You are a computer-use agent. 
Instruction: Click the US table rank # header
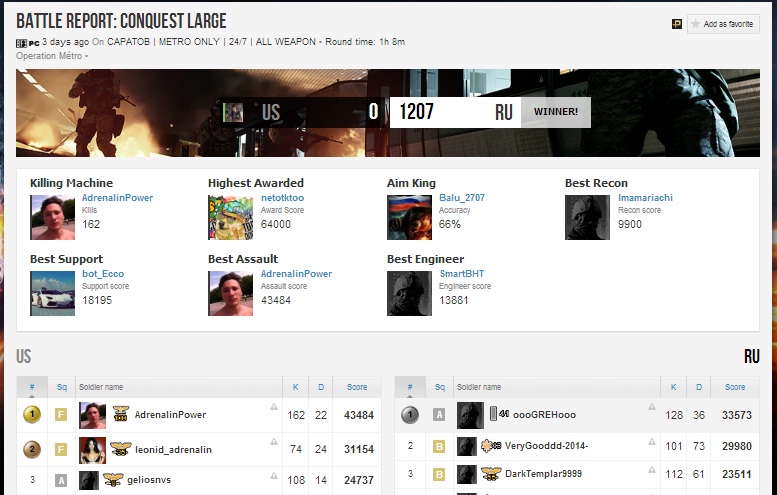(32, 387)
